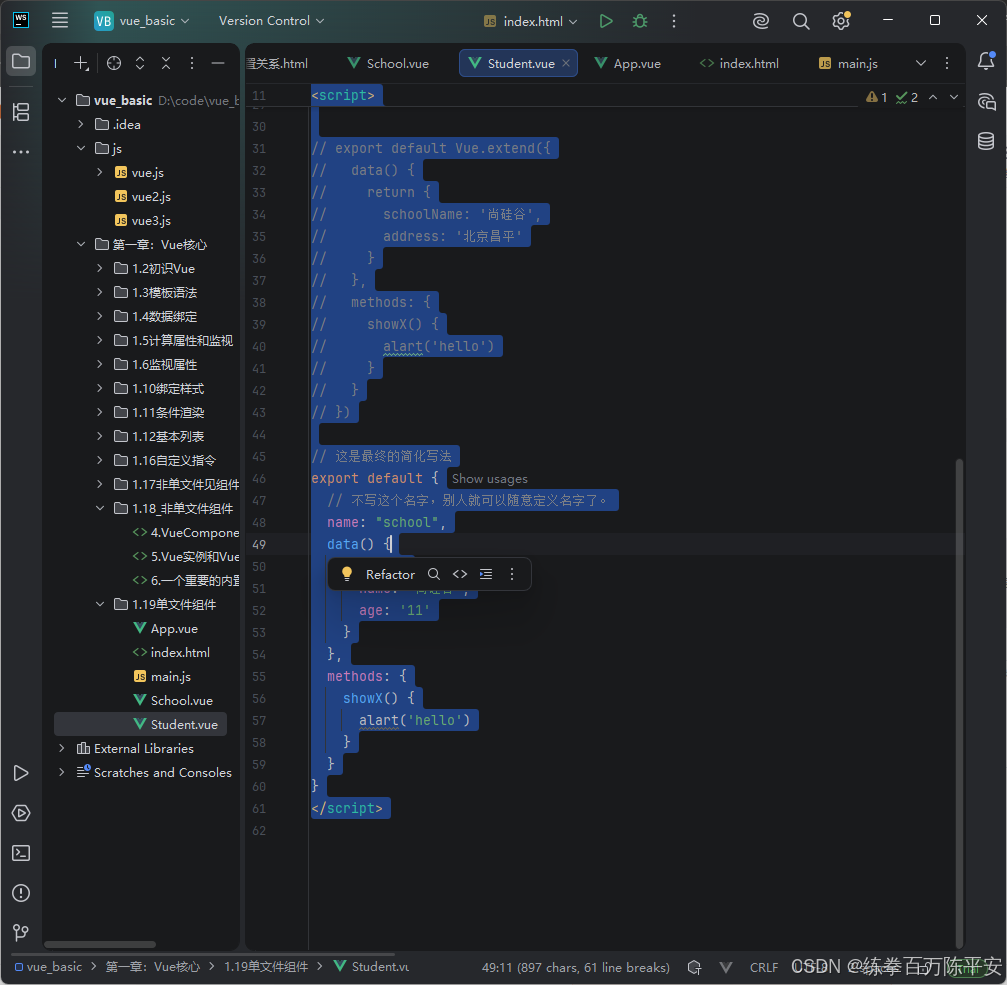Screen dimensions: 1007x985
Task: Run the index.html configuration
Action: pyautogui.click(x=606, y=21)
